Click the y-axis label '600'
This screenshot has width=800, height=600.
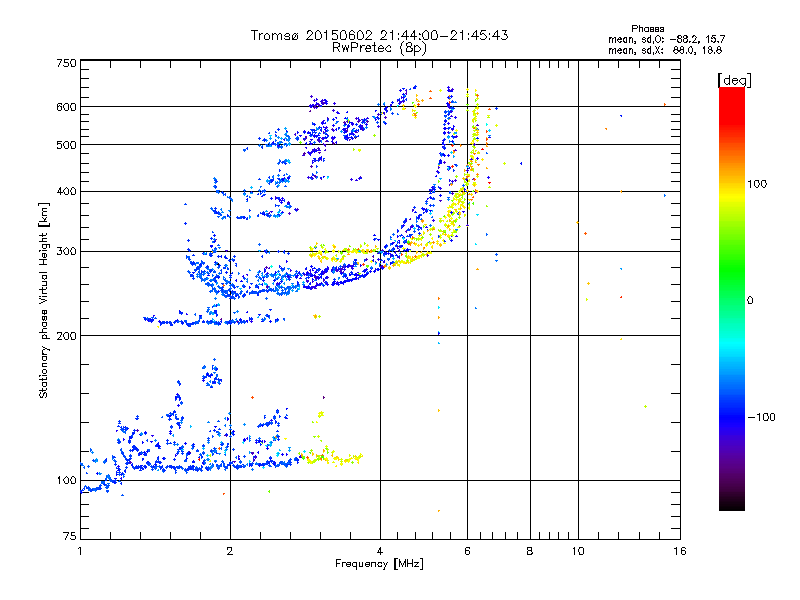66,107
